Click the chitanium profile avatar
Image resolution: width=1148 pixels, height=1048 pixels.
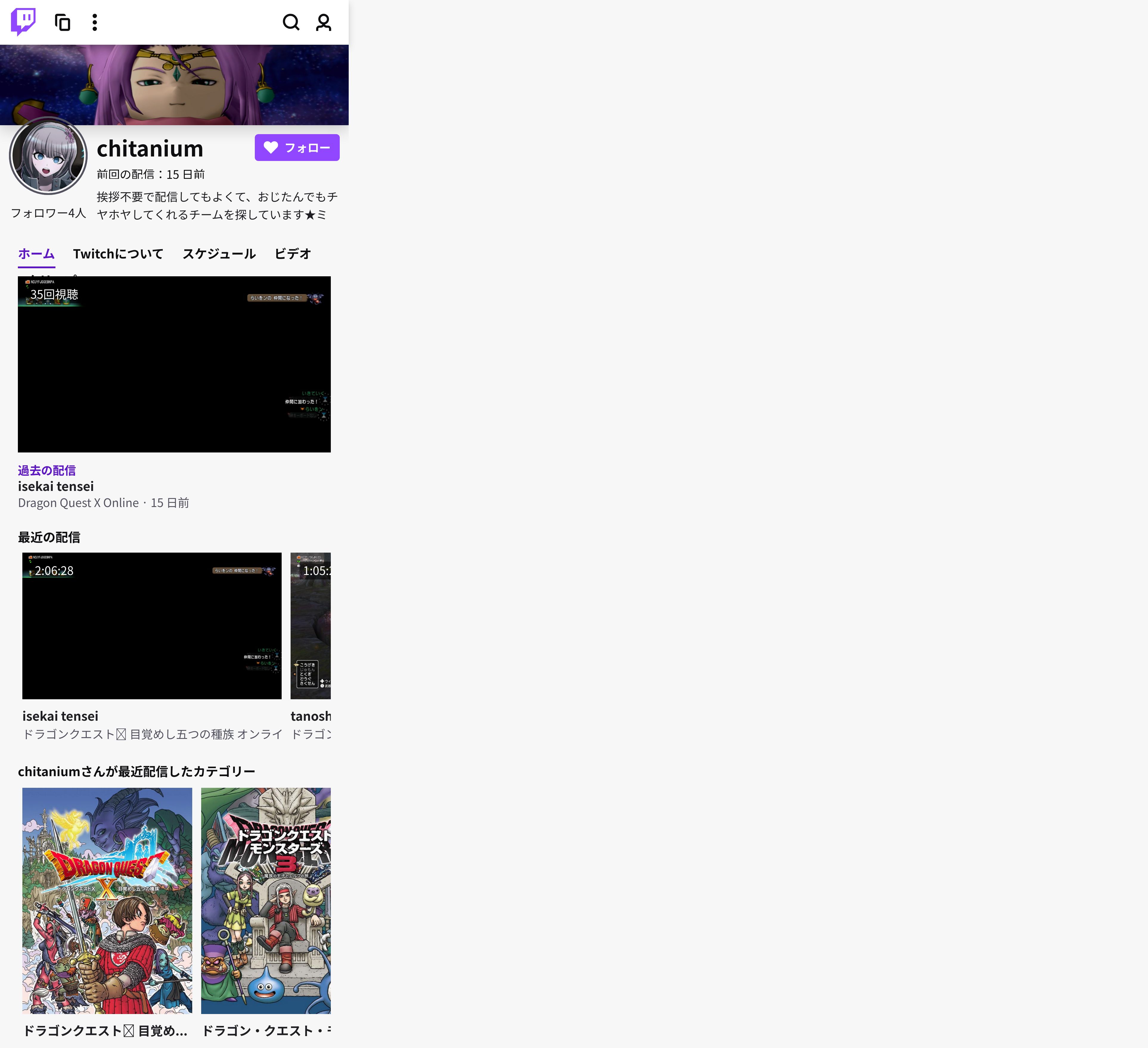(x=48, y=156)
